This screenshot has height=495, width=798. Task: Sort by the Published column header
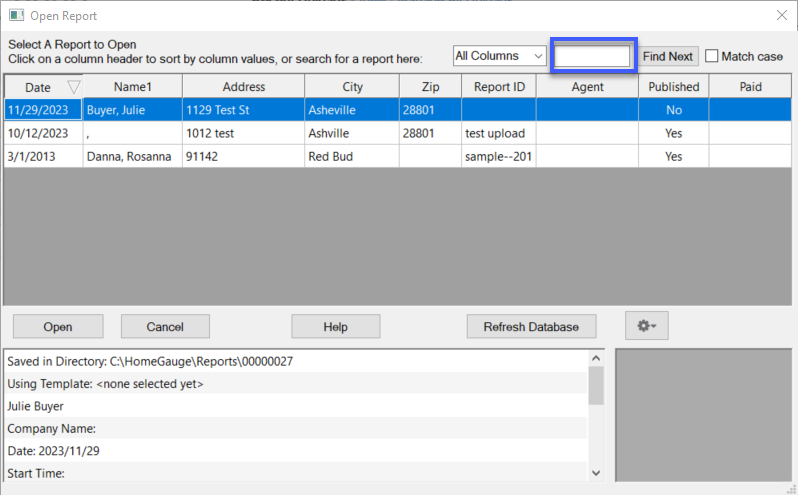[x=673, y=87]
